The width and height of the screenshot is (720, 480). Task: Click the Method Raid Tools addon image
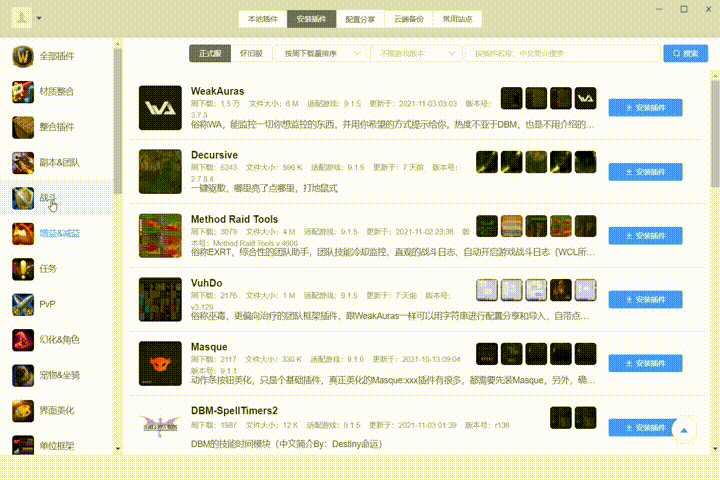[x=160, y=235]
